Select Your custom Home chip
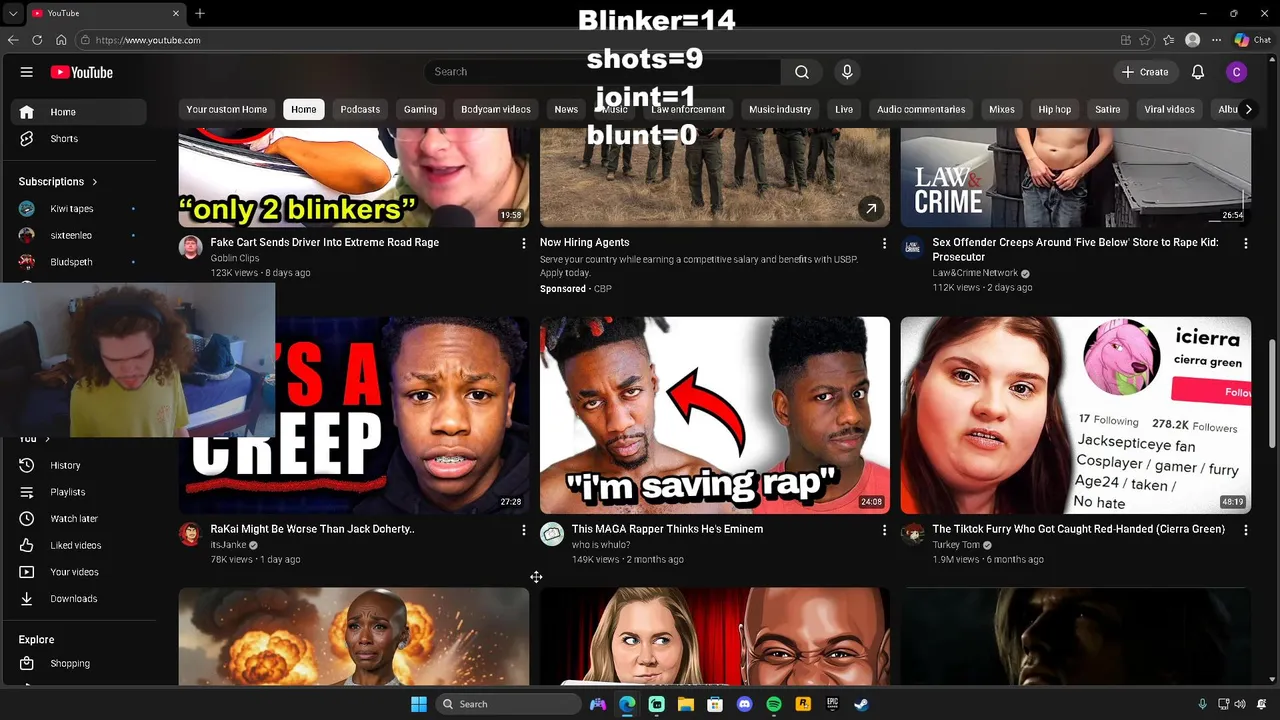Screen dimensions: 1280x720 (227, 109)
